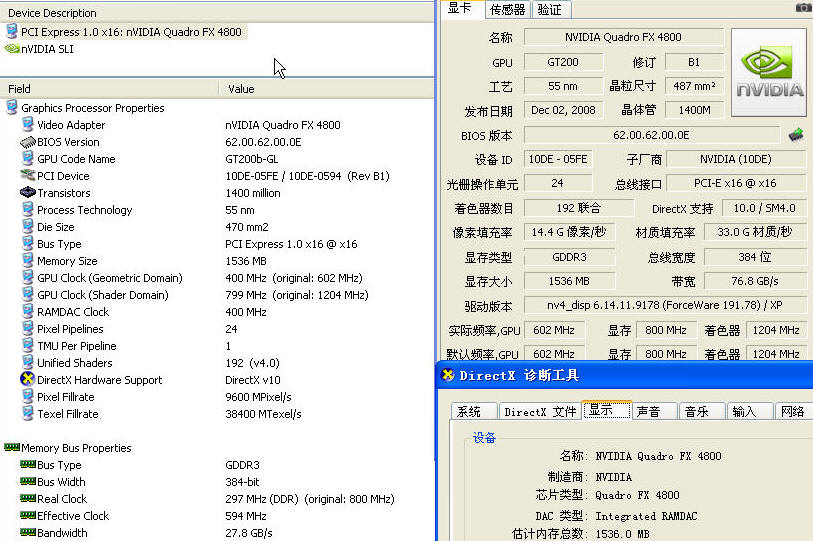Select the 显示 tab in DirectX tool

pyautogui.click(x=606, y=410)
